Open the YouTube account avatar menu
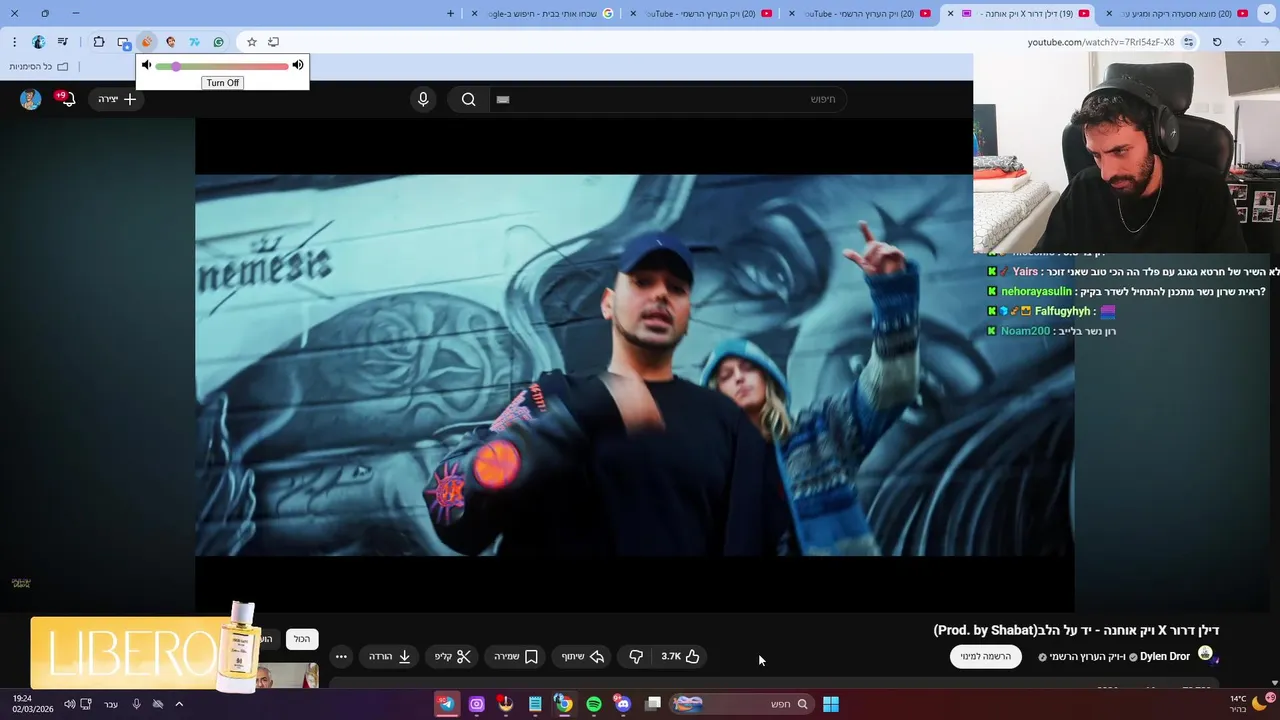 click(x=30, y=99)
